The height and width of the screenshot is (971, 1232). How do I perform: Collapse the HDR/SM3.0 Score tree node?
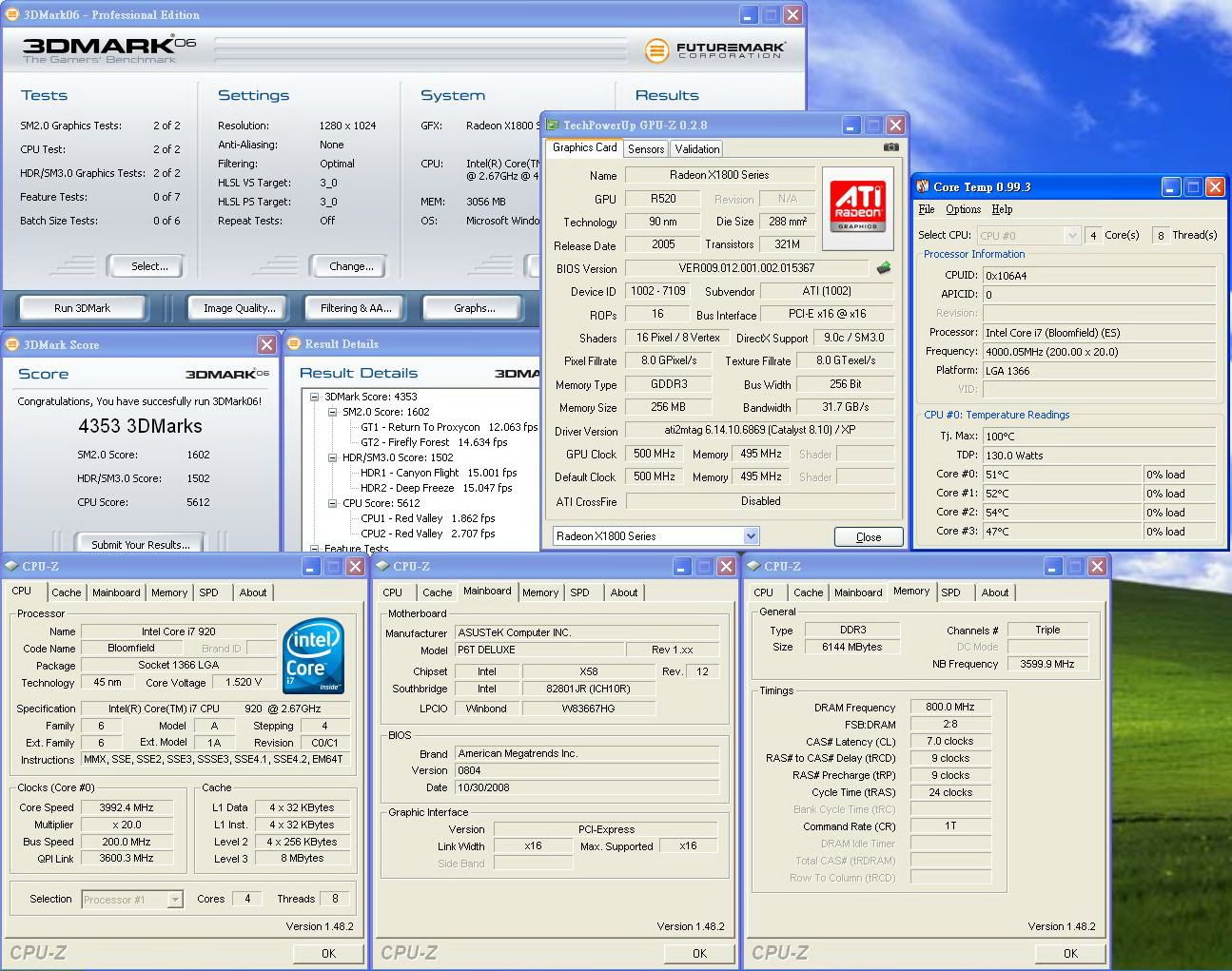coord(333,457)
